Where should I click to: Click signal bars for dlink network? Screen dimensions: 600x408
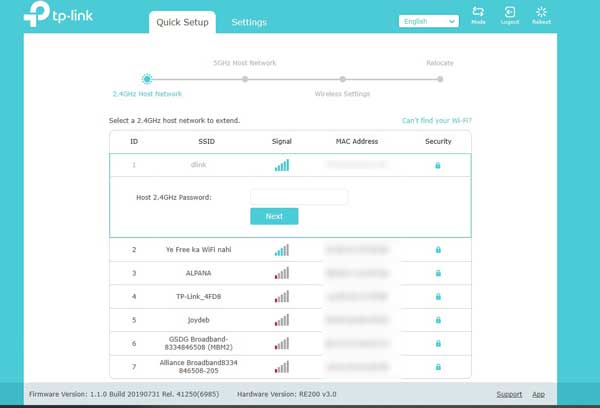(282, 165)
